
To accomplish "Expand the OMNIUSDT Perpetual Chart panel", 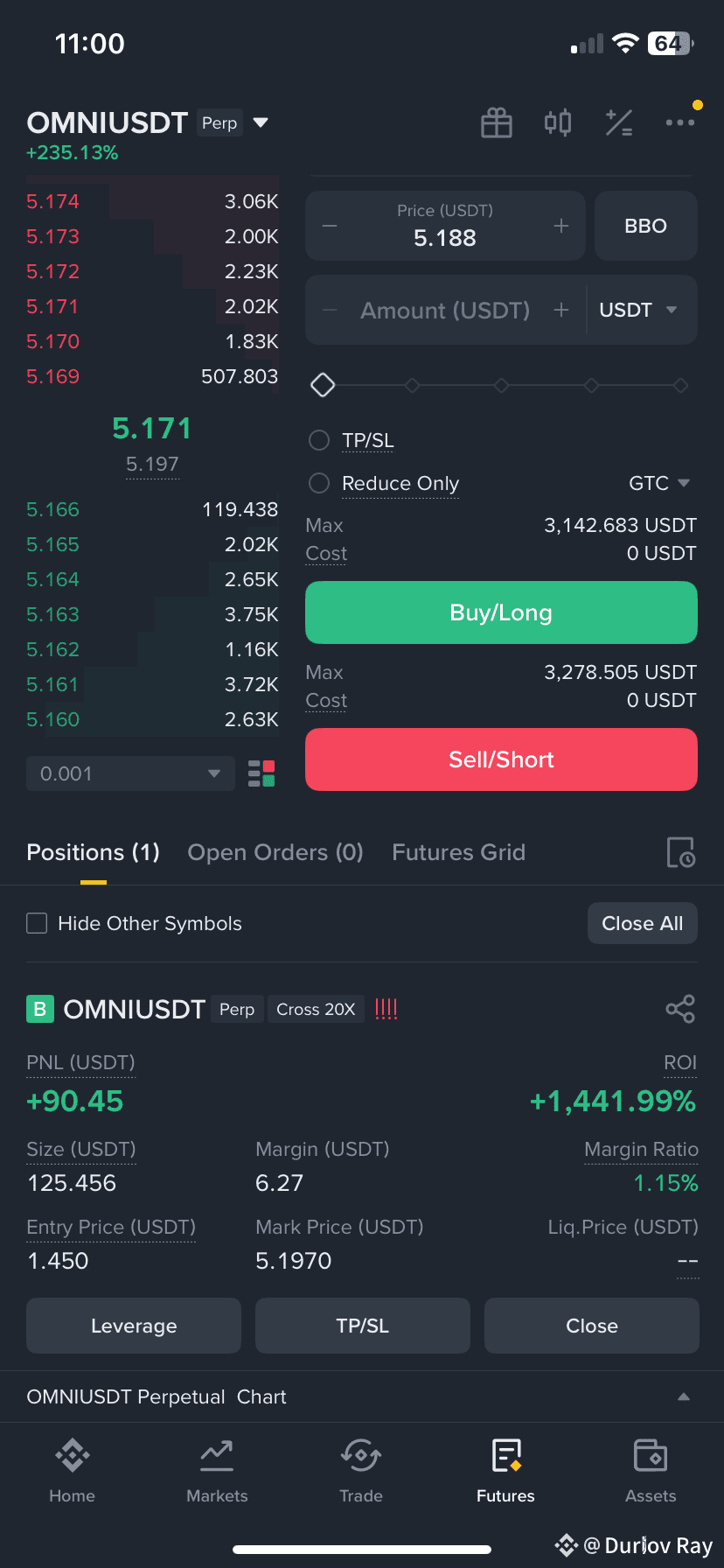I will 362,1396.
